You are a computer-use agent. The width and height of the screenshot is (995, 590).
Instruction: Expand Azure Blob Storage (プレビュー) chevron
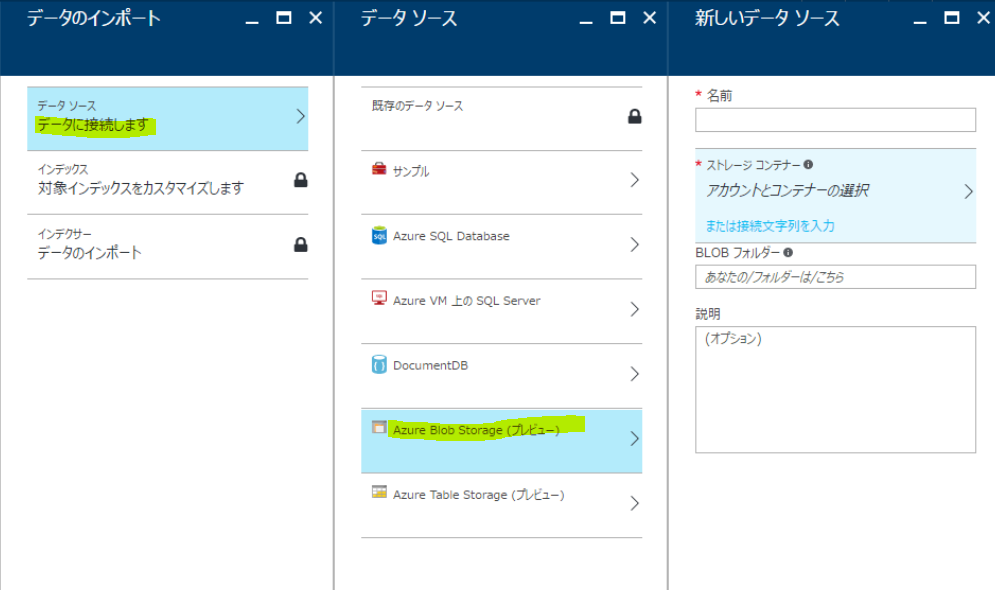click(635, 439)
